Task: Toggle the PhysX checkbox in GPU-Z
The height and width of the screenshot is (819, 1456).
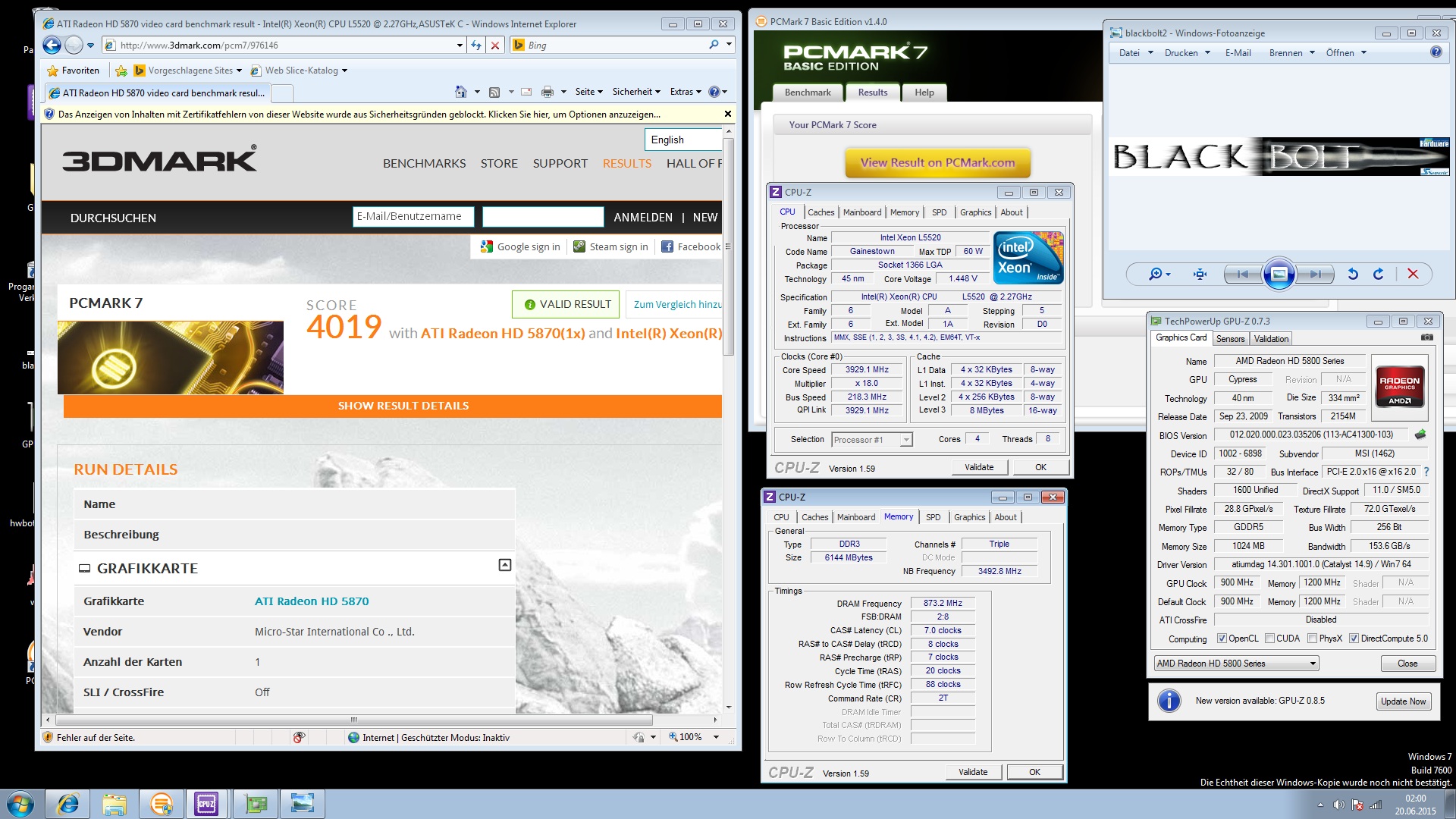Action: [x=1312, y=639]
